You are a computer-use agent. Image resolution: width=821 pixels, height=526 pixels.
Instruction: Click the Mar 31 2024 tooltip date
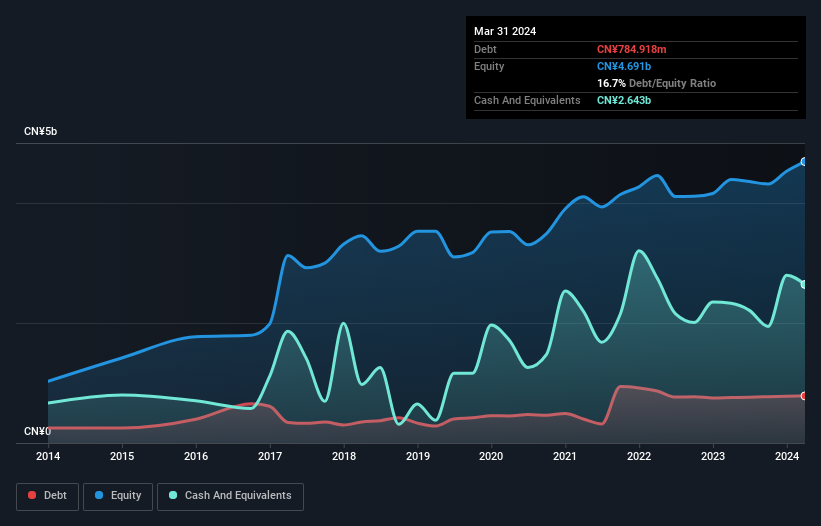click(505, 31)
